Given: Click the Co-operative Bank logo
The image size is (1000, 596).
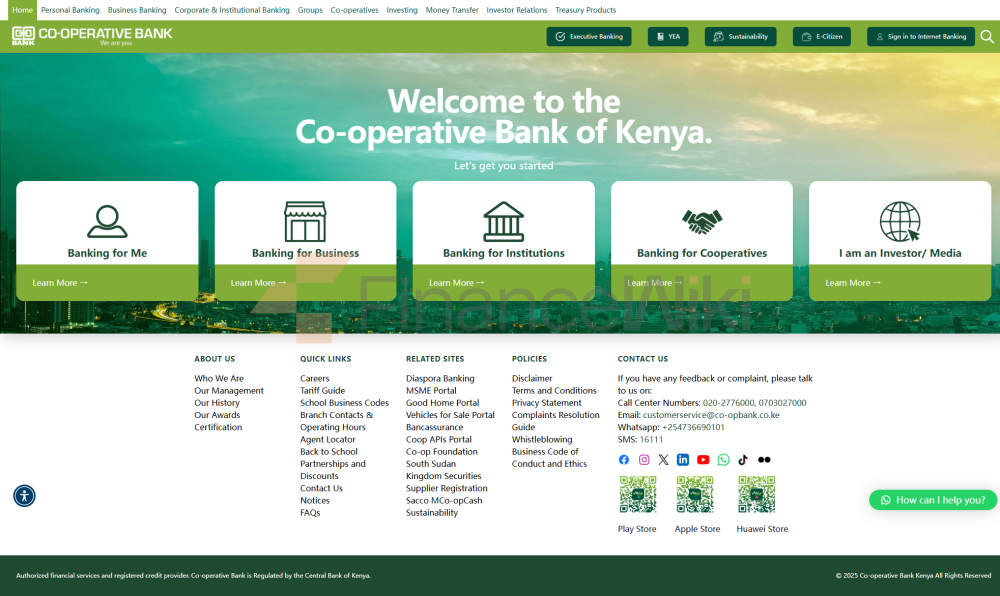Looking at the screenshot, I should [x=92, y=36].
